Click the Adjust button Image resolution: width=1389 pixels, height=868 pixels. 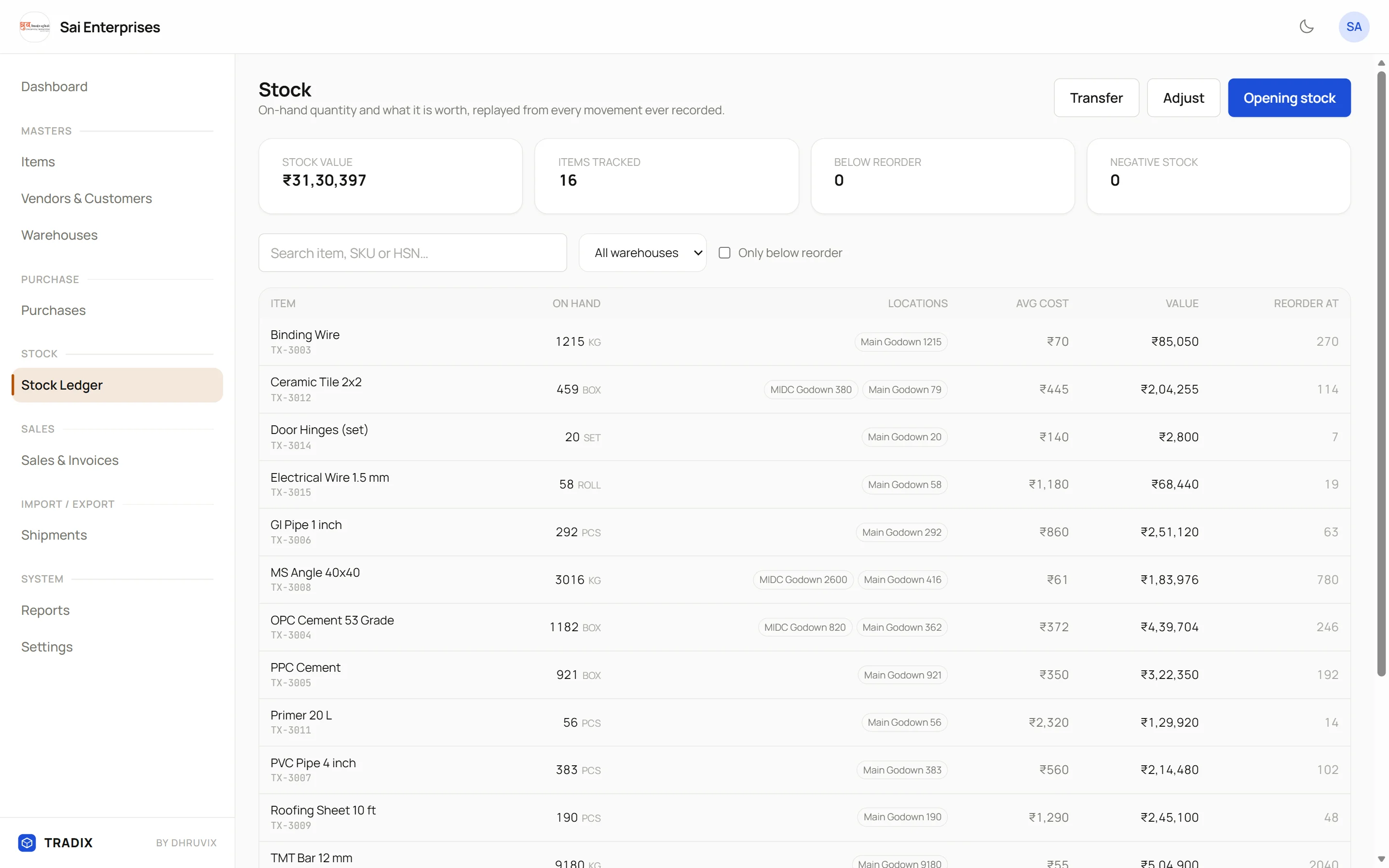1184,97
